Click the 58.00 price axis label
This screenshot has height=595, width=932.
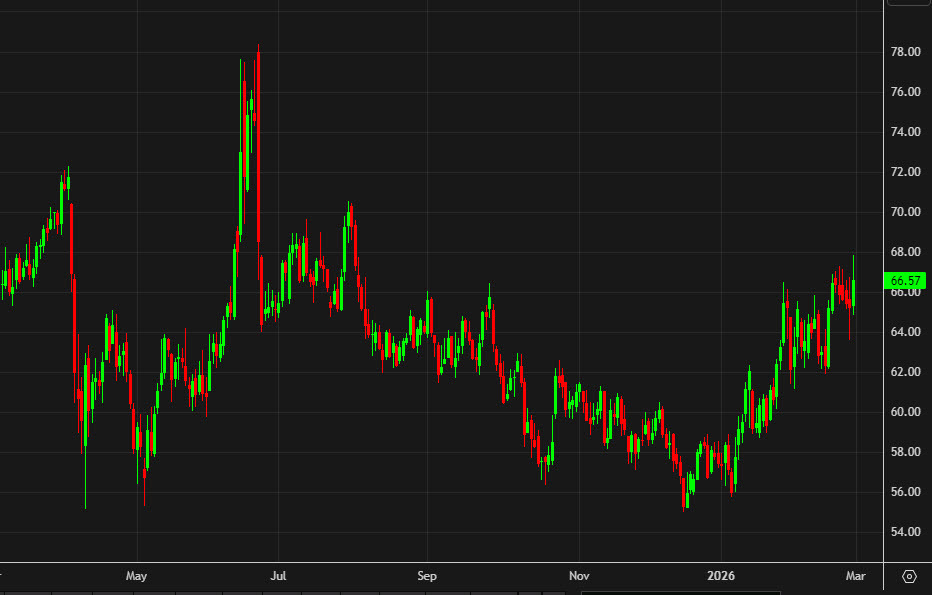[905, 452]
